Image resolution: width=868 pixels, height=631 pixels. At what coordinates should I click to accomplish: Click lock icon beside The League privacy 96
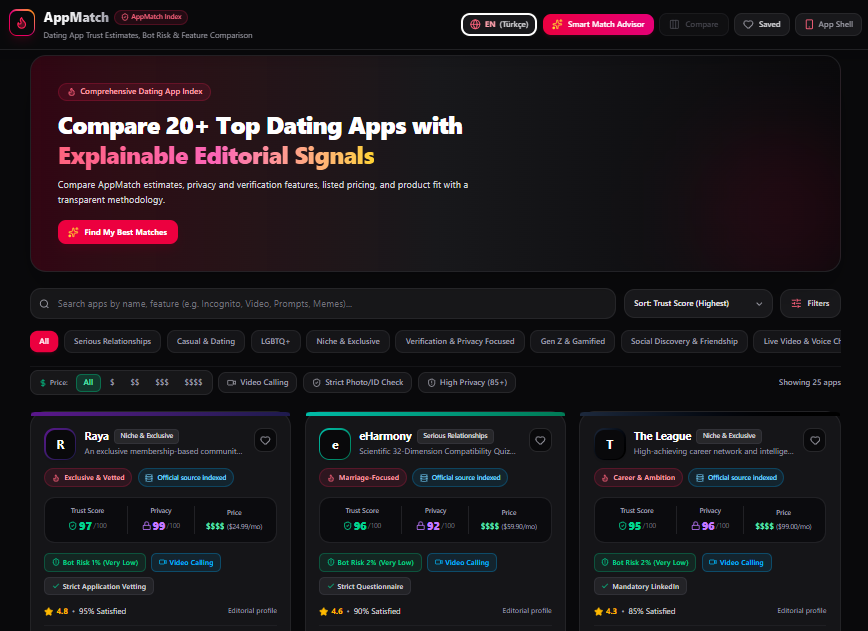[x=695, y=526]
